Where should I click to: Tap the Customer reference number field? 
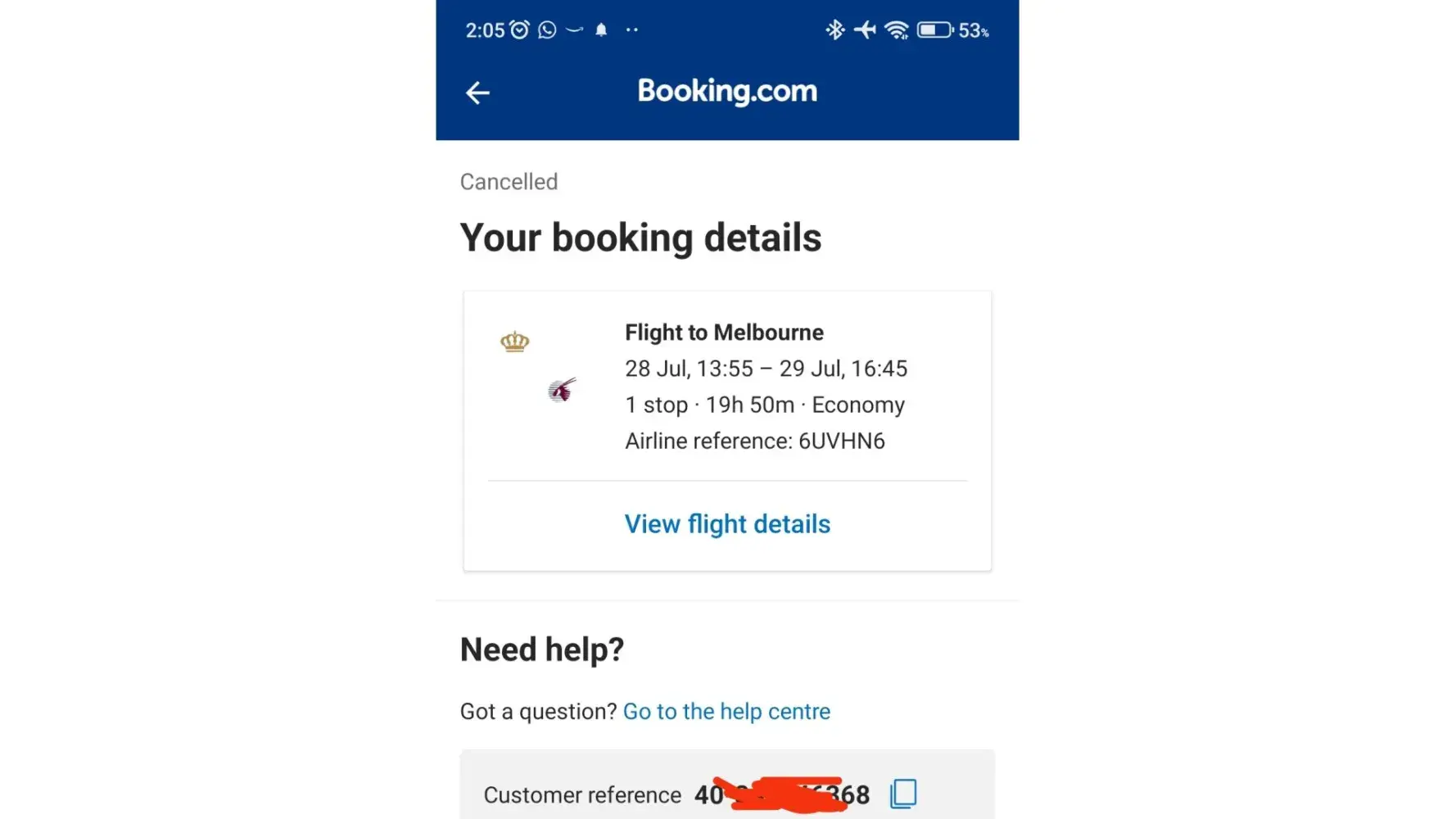781,794
